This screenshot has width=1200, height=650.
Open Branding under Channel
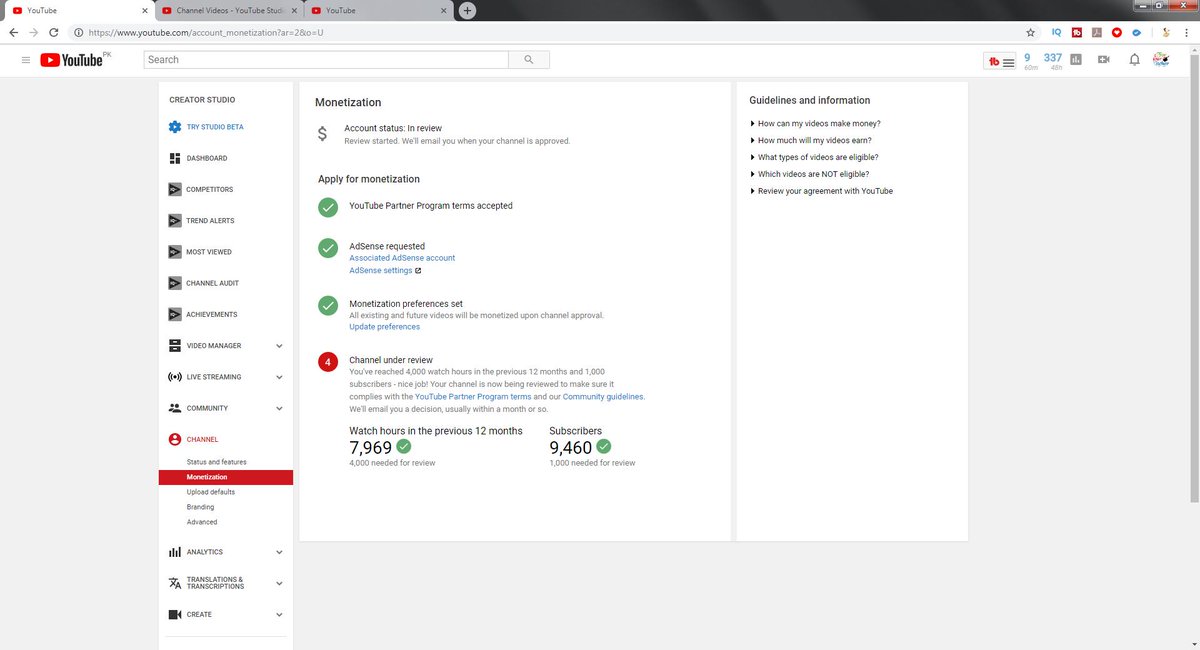[x=200, y=507]
